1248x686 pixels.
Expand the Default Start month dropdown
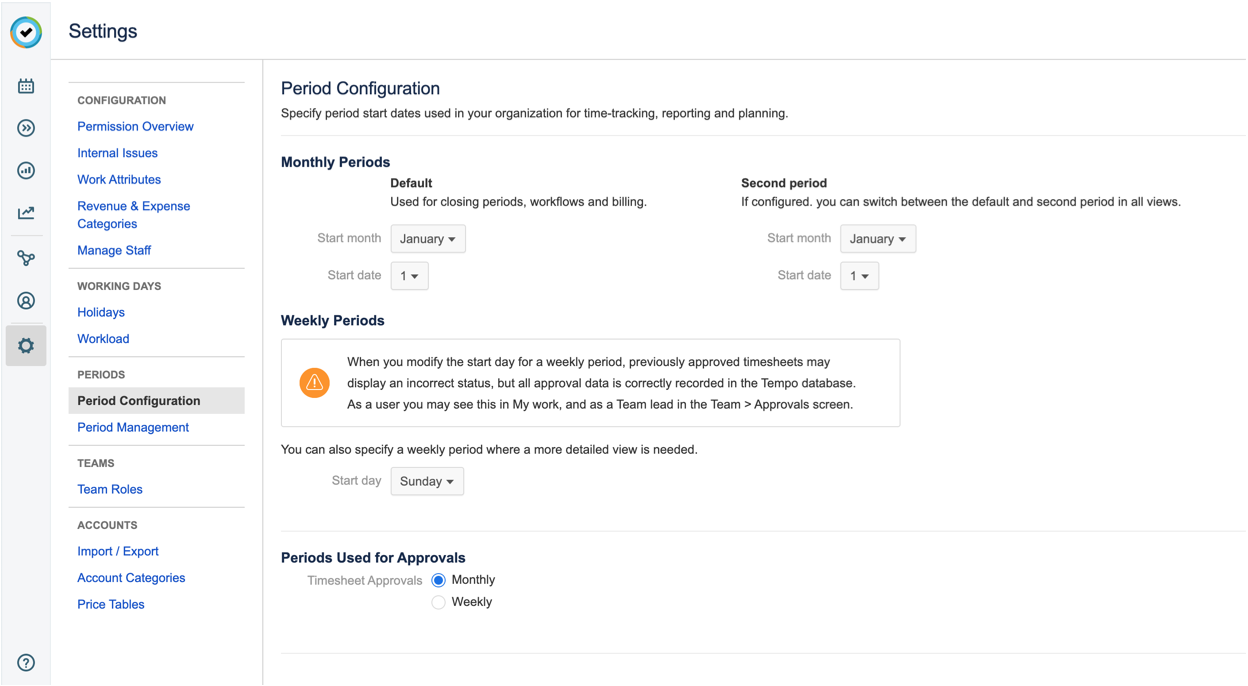[427, 239]
